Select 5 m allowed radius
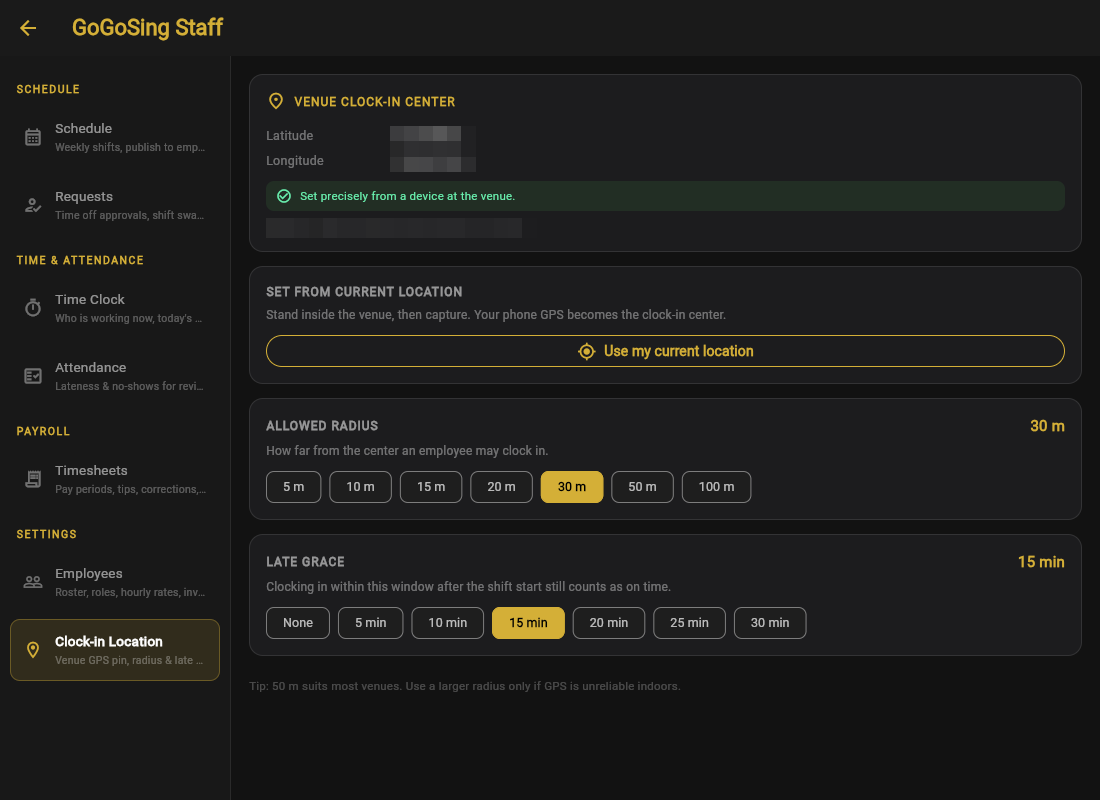 click(x=293, y=487)
